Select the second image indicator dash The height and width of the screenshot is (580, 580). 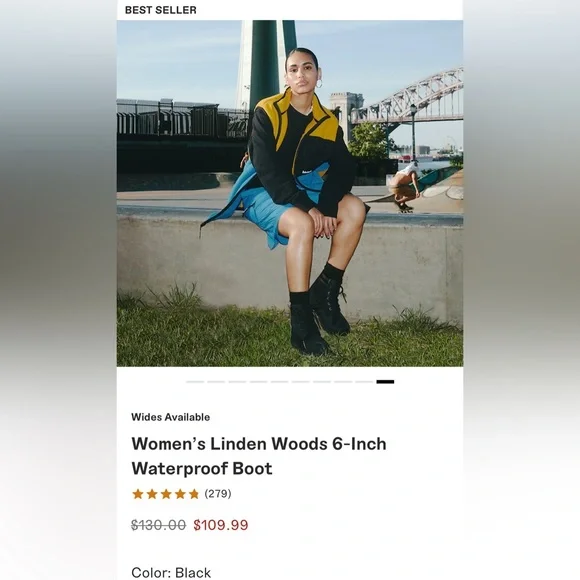[216, 382]
